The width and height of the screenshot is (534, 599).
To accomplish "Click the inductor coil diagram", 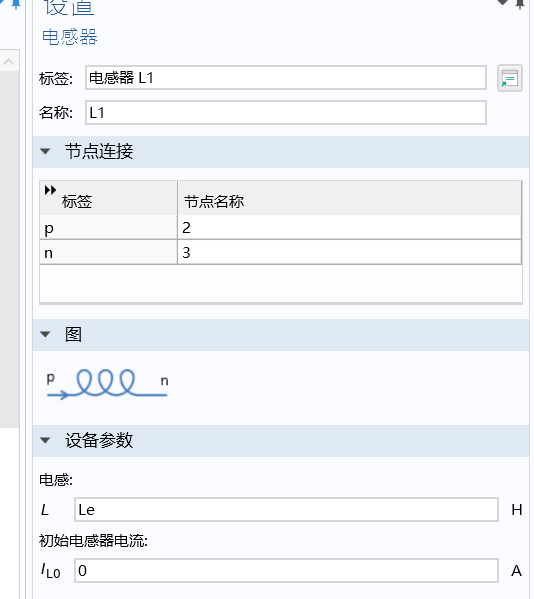I will [107, 383].
